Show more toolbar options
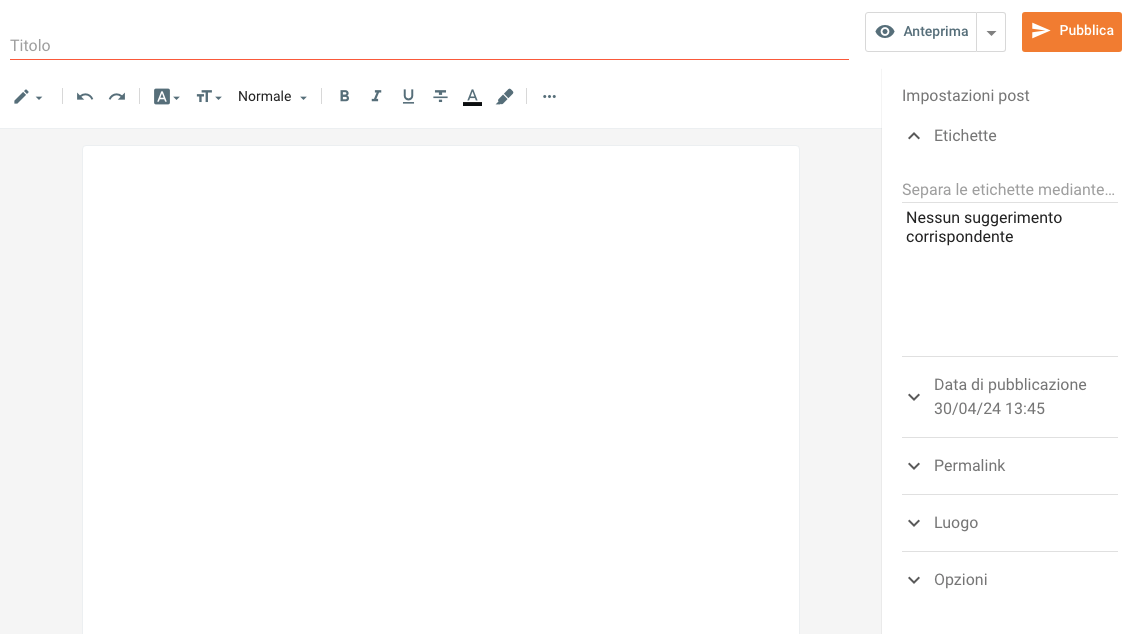1135x634 pixels. point(549,96)
